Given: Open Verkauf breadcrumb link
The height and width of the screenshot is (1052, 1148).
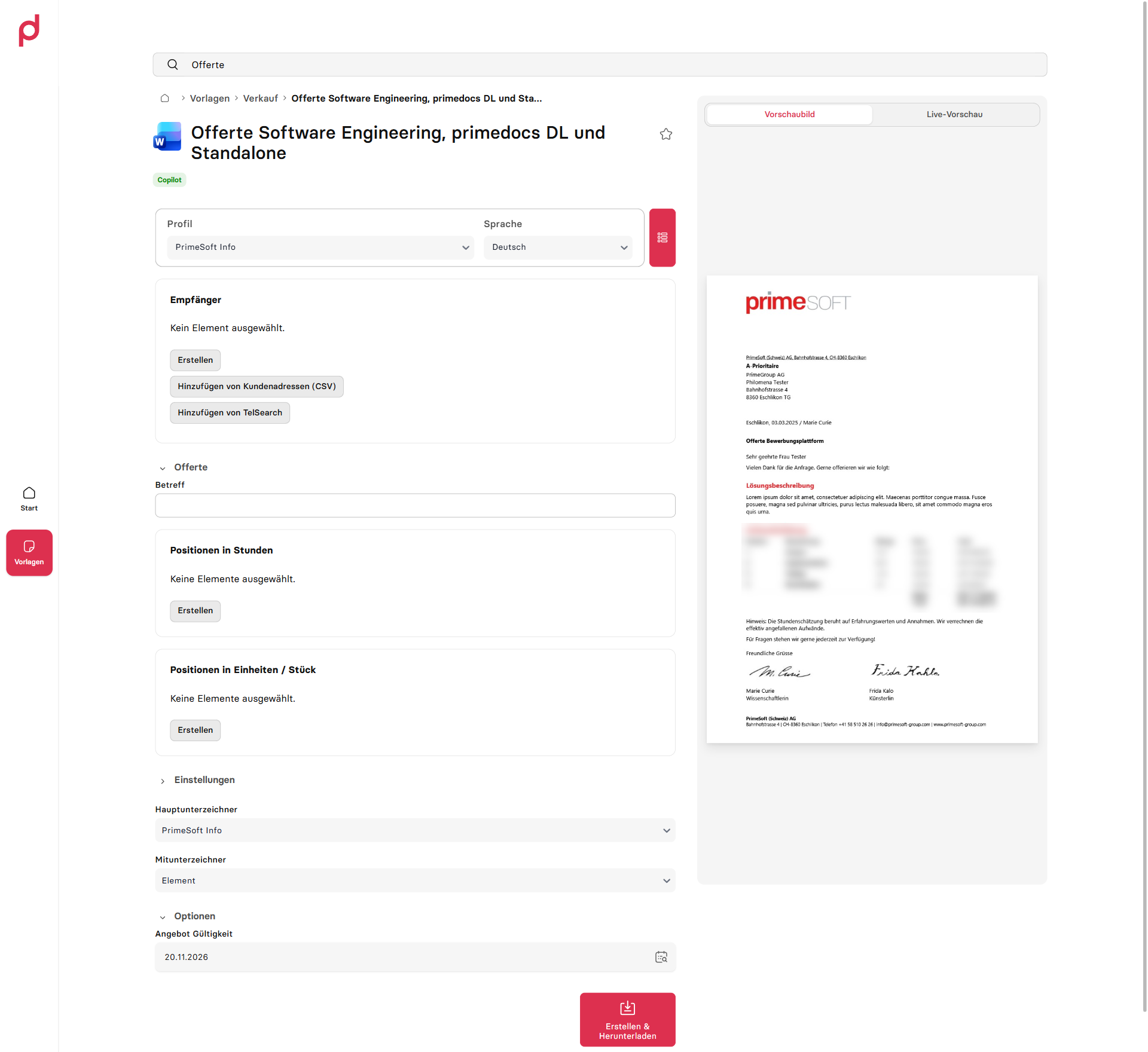Looking at the screenshot, I should point(261,99).
